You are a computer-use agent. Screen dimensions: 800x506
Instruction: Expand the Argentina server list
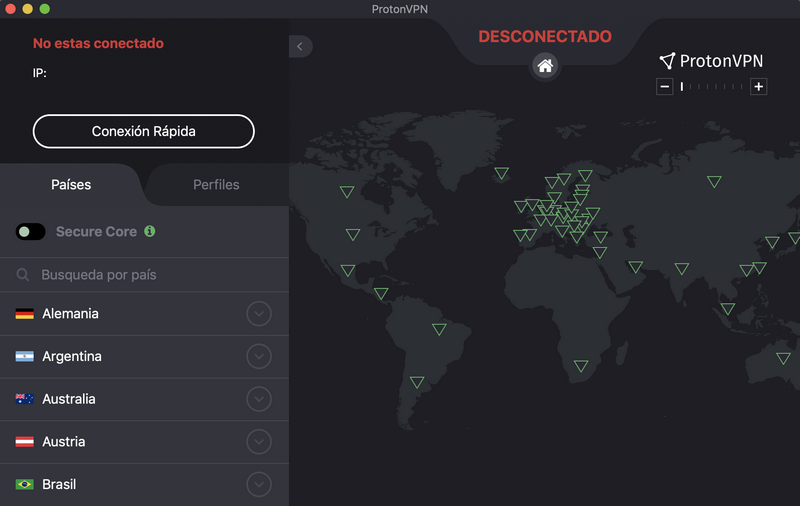coord(259,357)
